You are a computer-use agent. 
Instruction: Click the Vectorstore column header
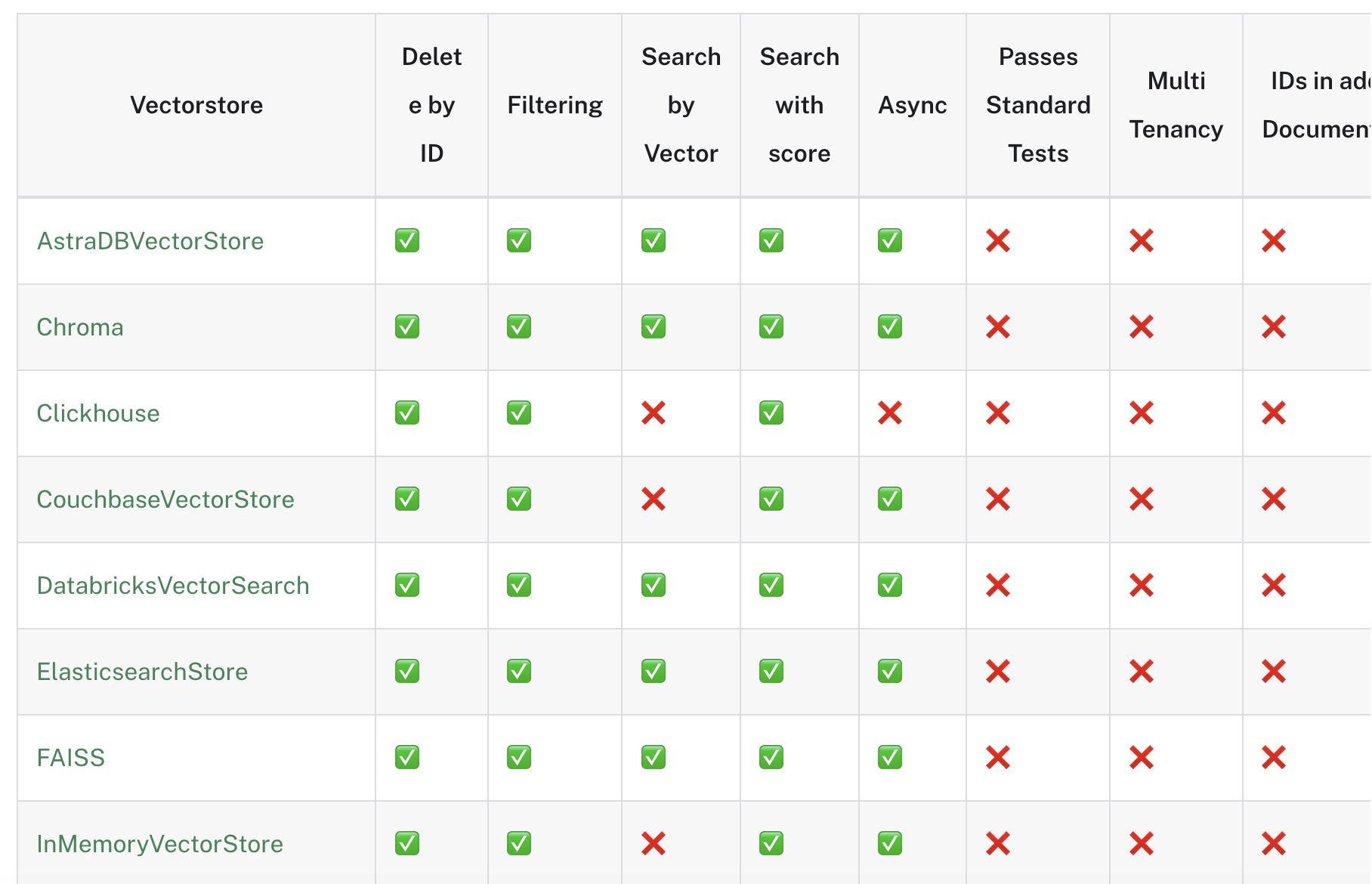click(196, 105)
